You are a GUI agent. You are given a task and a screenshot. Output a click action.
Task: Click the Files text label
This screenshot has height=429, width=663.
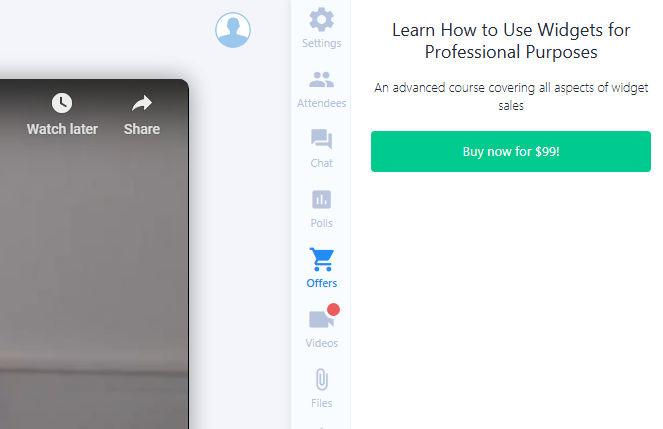coord(321,403)
